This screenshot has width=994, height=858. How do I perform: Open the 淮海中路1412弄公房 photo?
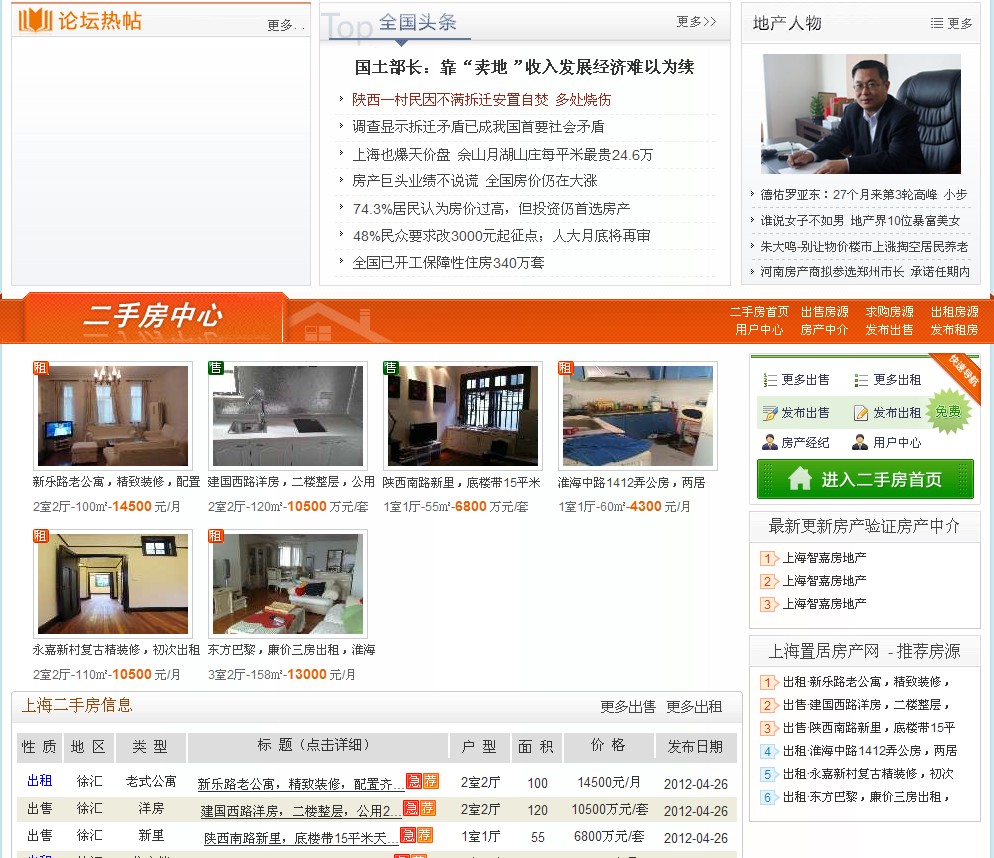pyautogui.click(x=638, y=416)
